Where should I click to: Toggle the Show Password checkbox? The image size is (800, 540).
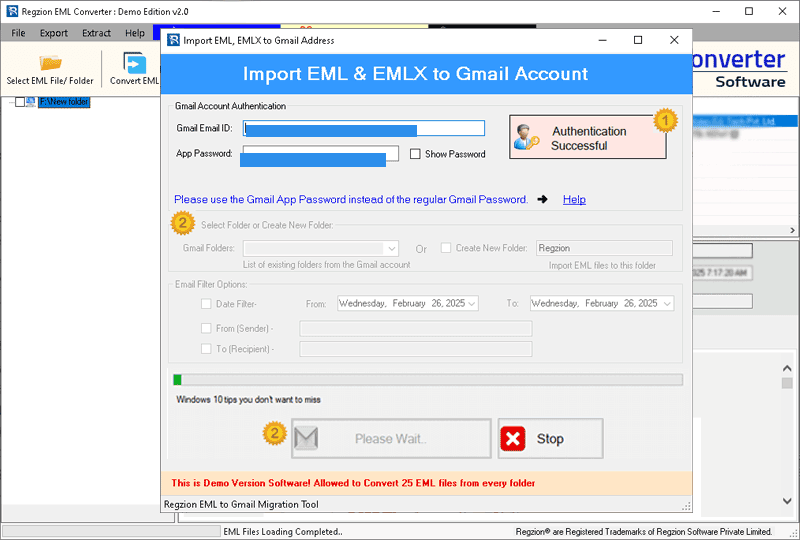[x=415, y=154]
